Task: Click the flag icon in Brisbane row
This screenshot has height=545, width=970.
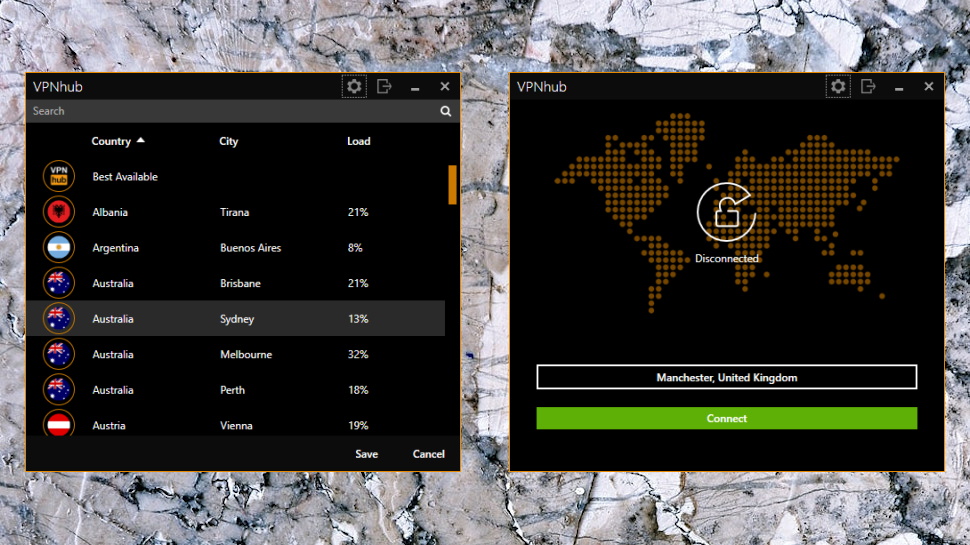Action: click(x=59, y=283)
